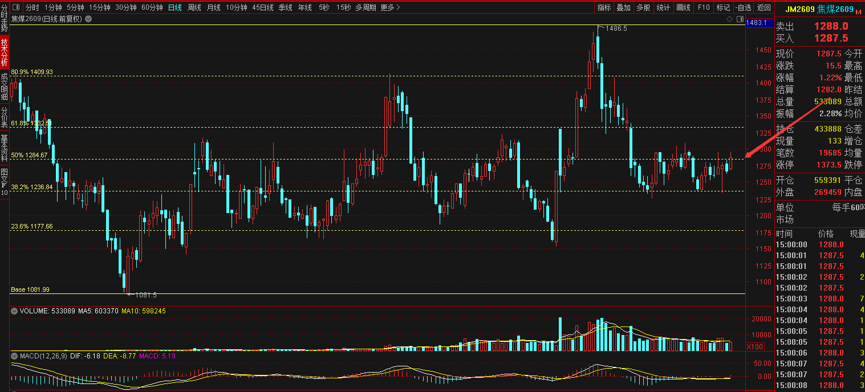Click the 卖出 price 1288.0
The height and width of the screenshot is (392, 865).
click(831, 26)
